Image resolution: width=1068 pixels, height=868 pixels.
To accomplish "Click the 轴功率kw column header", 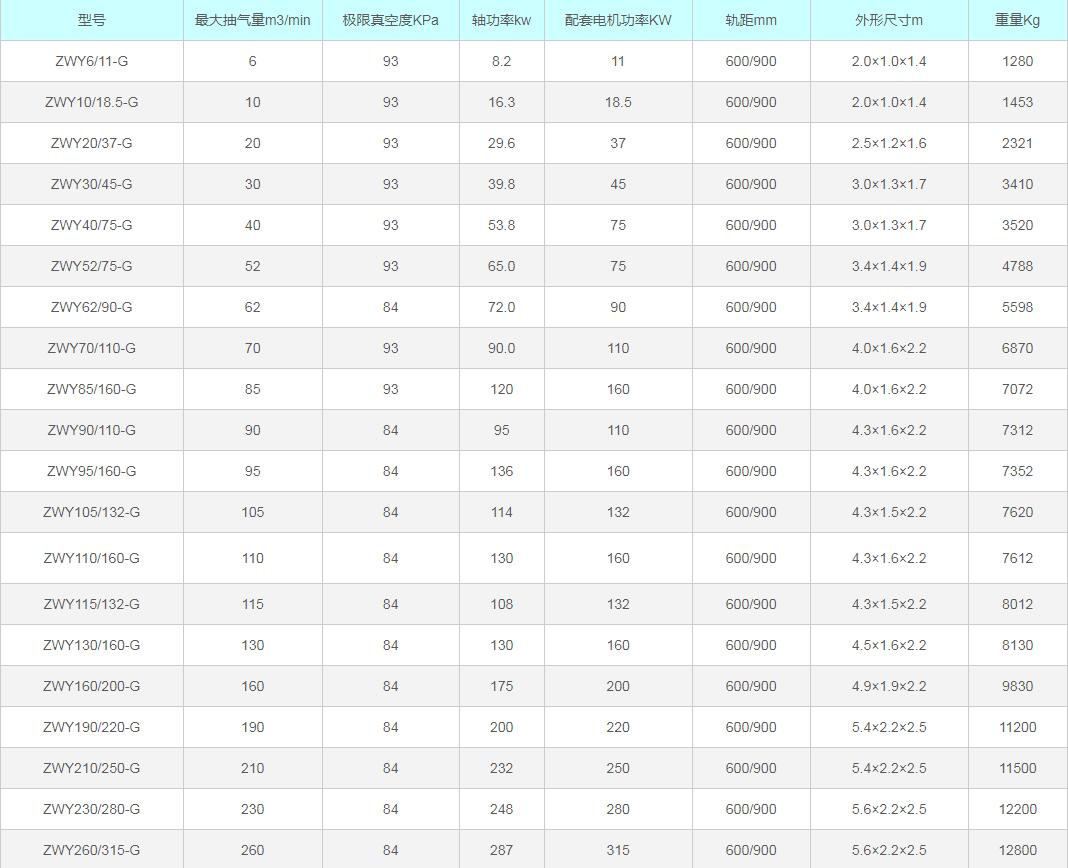I will pyautogui.click(x=501, y=20).
